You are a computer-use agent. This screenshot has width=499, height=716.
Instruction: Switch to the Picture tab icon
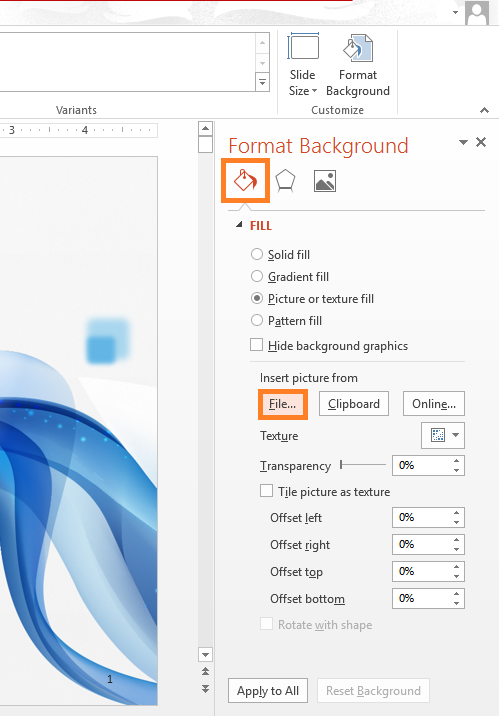coord(325,181)
